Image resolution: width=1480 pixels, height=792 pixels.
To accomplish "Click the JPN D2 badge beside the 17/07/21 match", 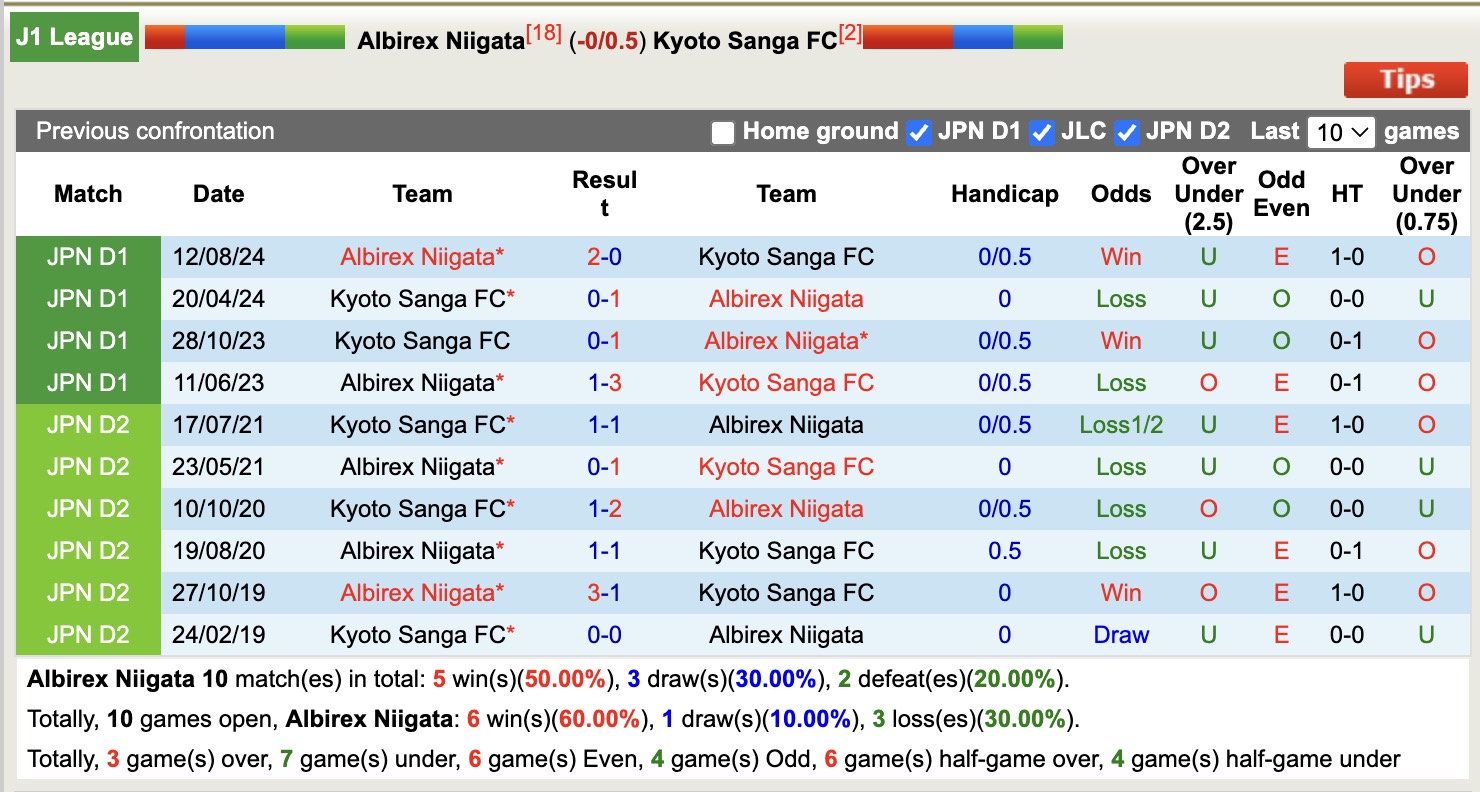I will 87,424.
